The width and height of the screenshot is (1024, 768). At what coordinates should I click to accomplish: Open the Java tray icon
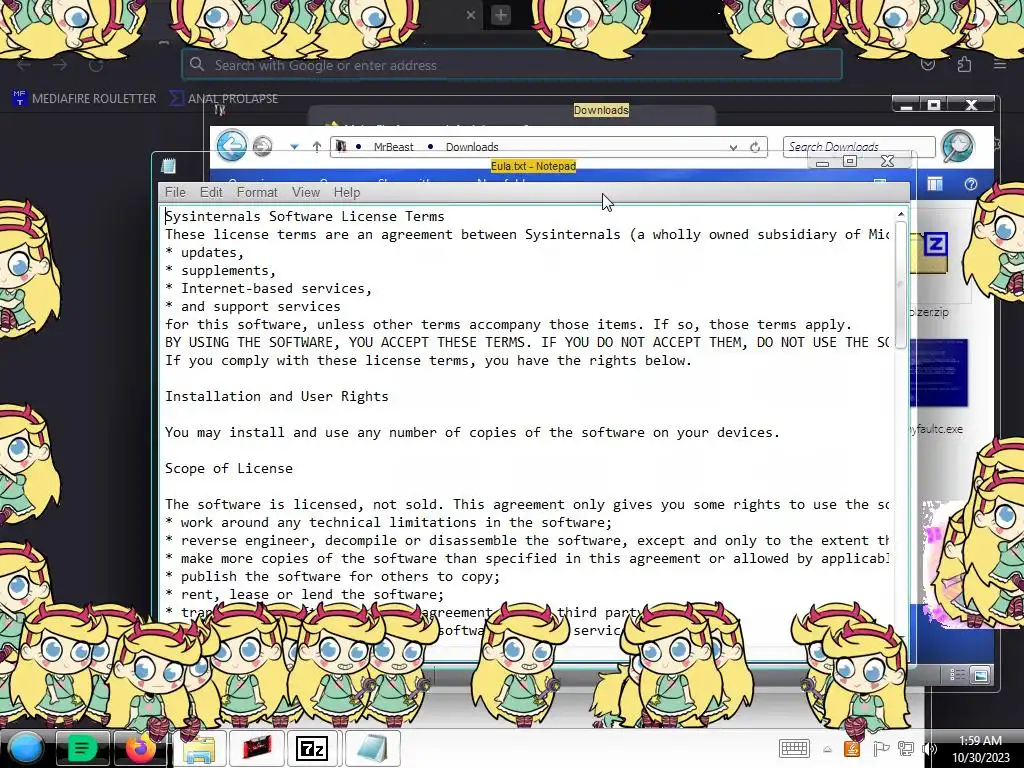[x=852, y=749]
